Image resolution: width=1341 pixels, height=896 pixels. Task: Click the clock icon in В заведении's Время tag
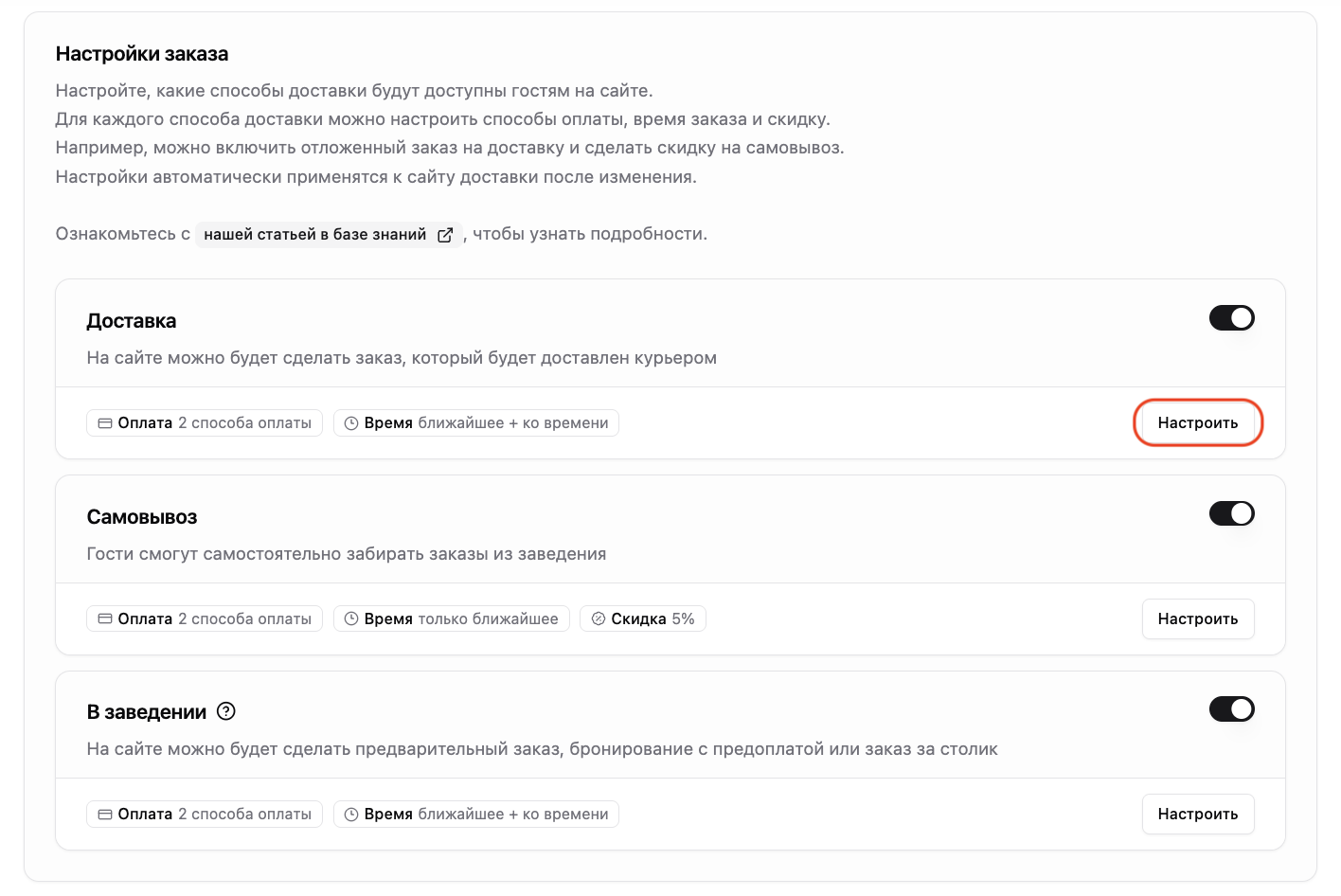tap(351, 815)
